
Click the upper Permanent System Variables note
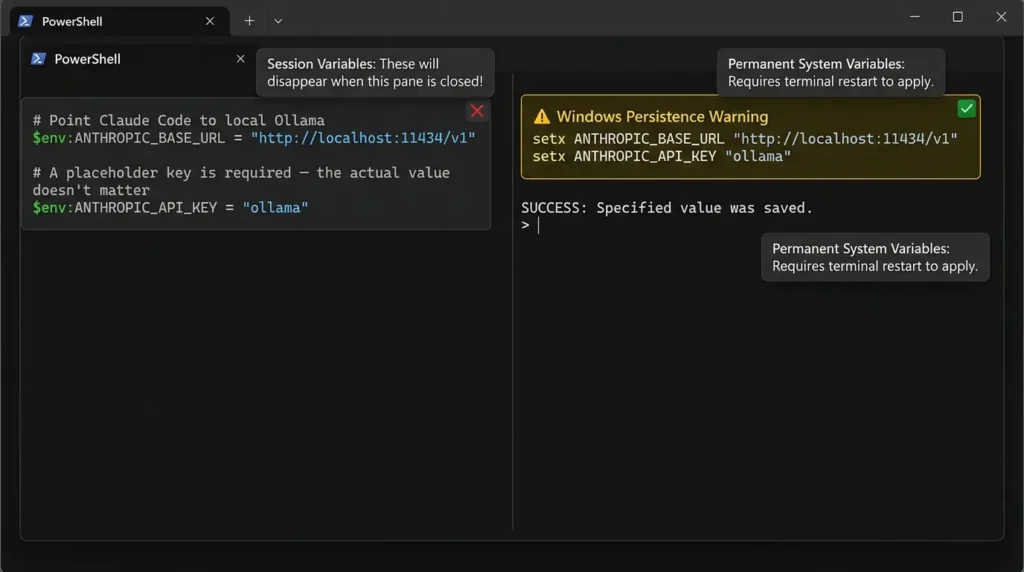(831, 72)
